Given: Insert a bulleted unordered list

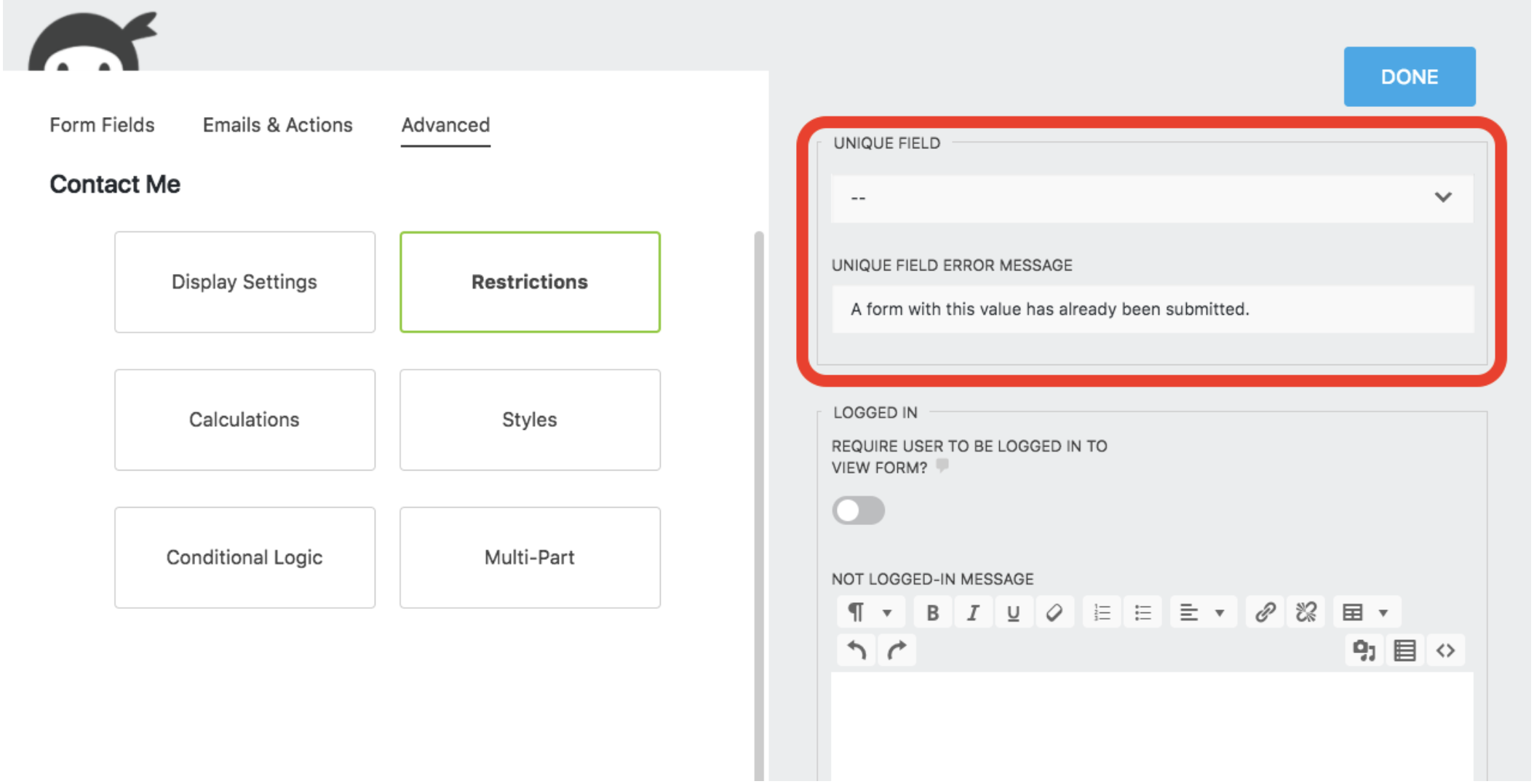Looking at the screenshot, I should click(1142, 613).
